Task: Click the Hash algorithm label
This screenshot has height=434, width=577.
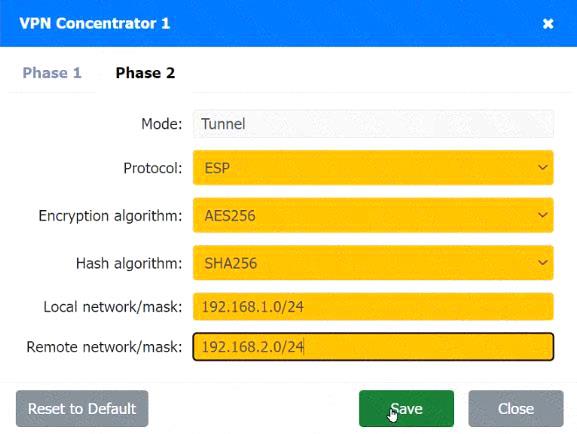Action: click(x=129, y=264)
